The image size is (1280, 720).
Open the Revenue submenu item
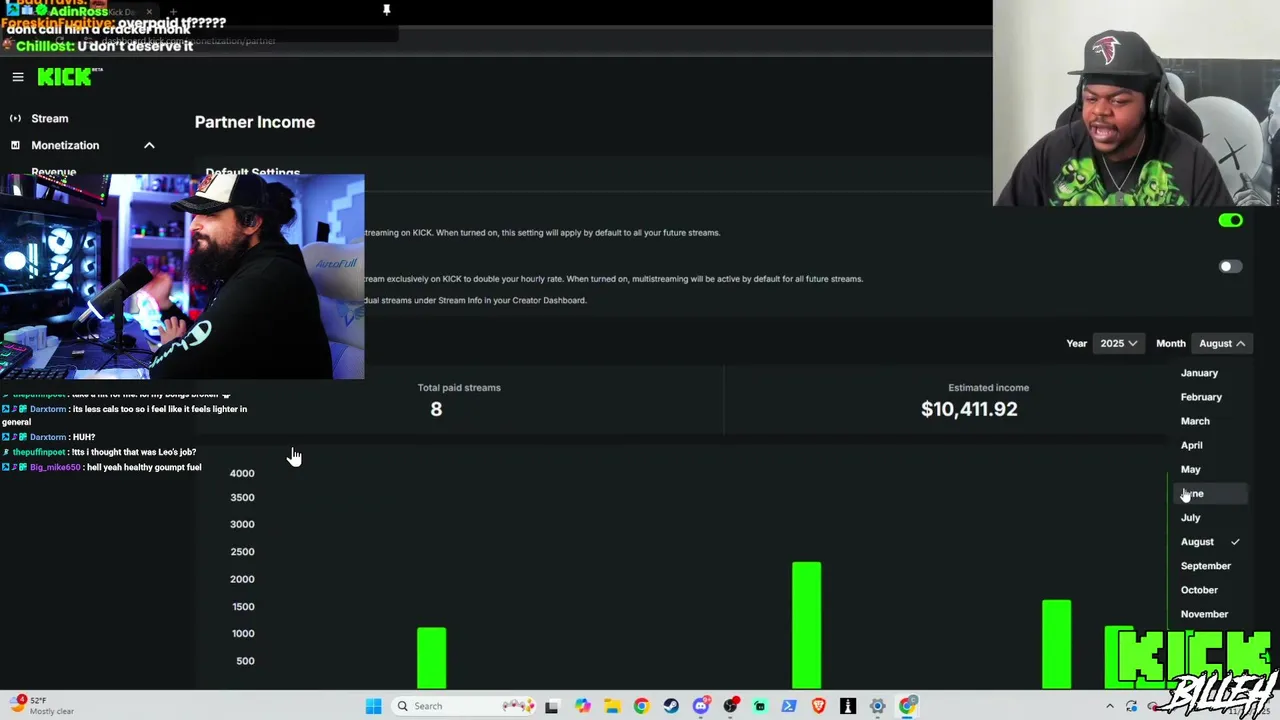[53, 171]
